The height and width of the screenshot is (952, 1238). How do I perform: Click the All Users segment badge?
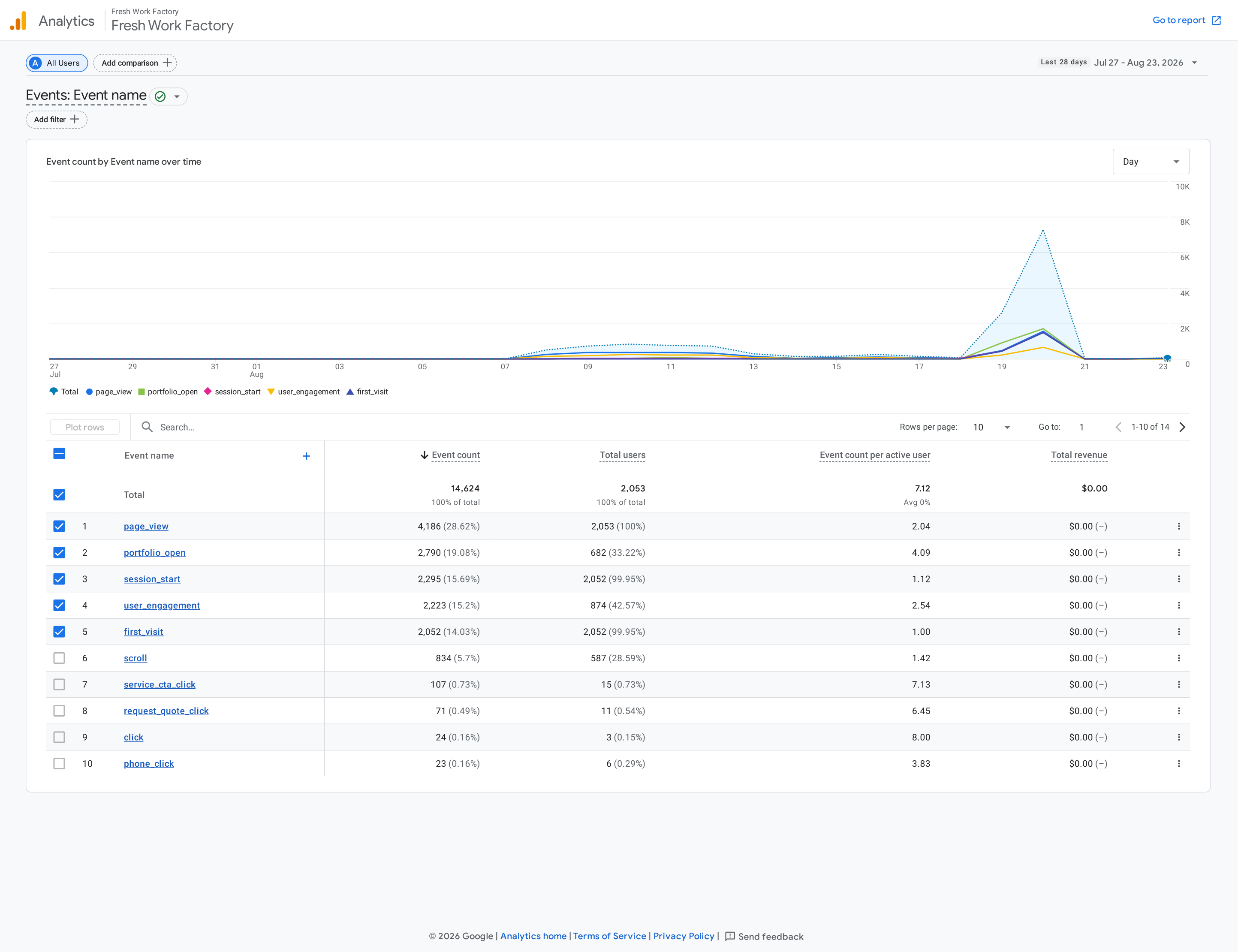[x=57, y=63]
